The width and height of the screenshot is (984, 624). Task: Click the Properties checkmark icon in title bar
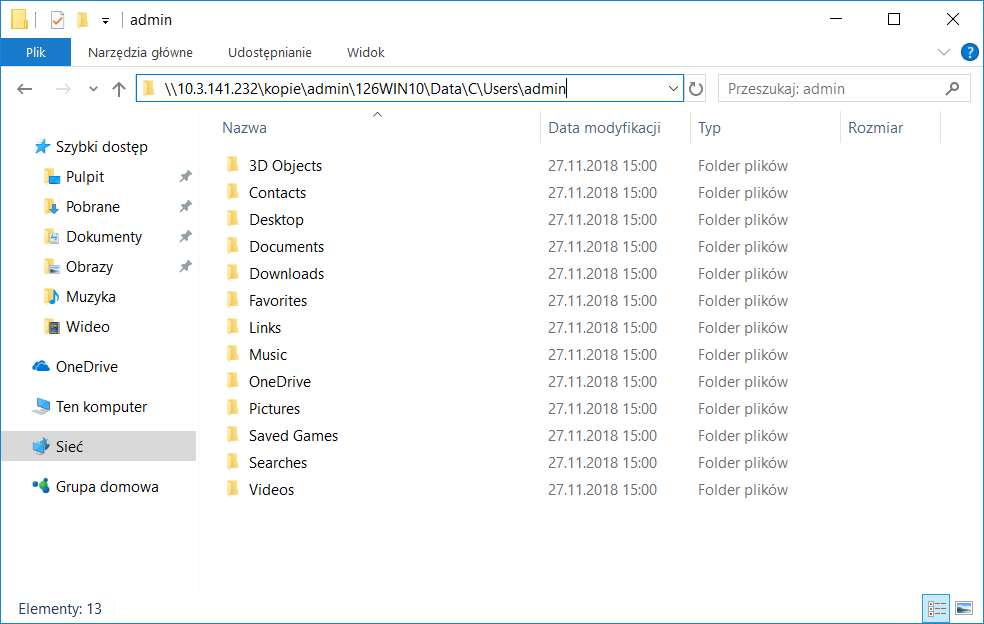pos(57,20)
